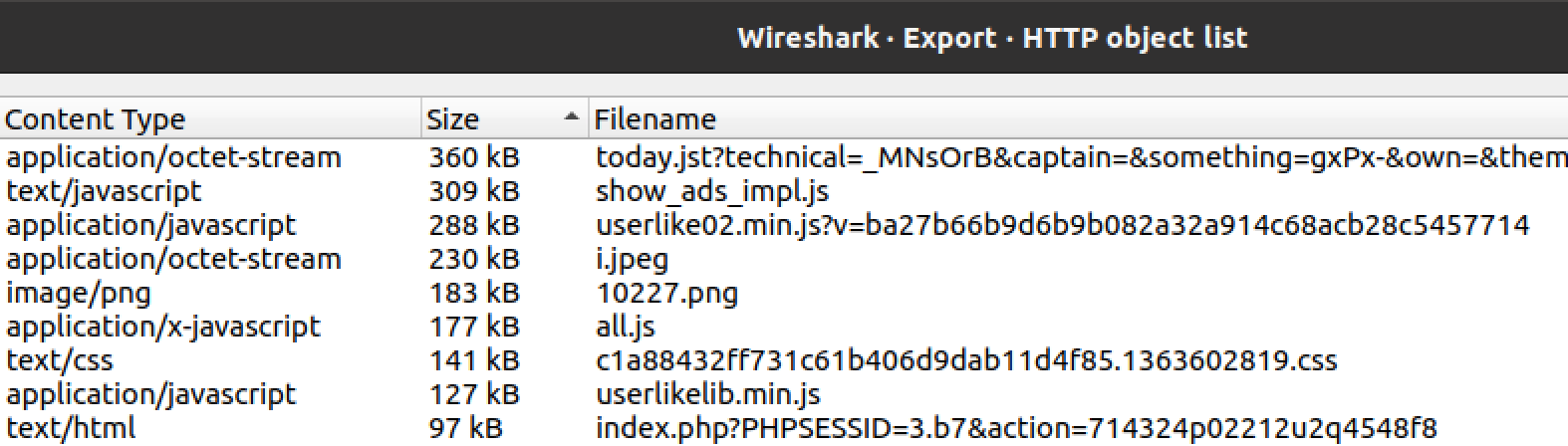
Task: Click the Wireshark Export HTTP object list title
Action: click(991, 38)
